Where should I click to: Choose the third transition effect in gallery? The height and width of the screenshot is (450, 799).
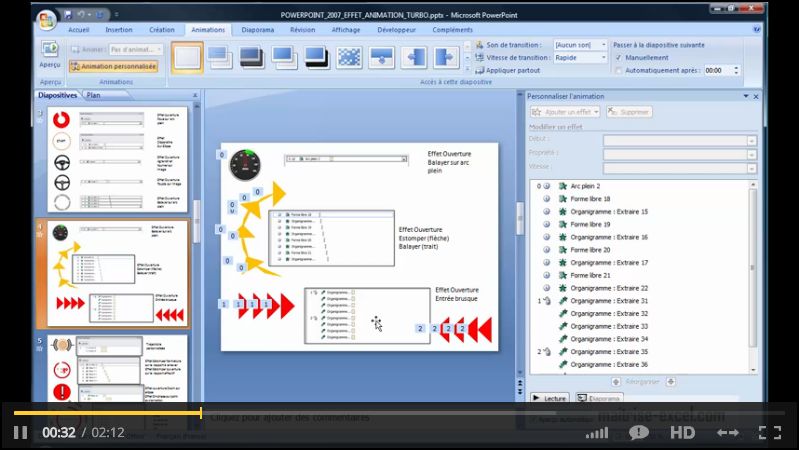pos(252,57)
